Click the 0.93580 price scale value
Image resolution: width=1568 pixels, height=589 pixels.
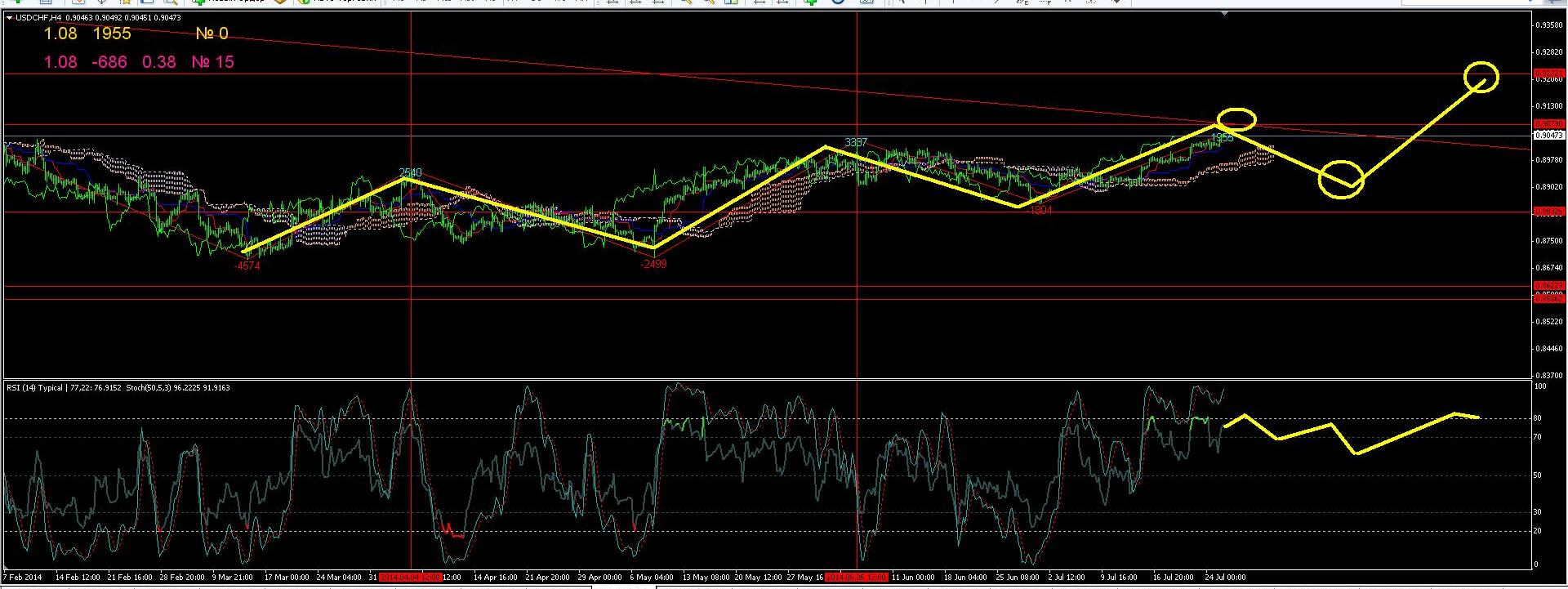[x=1549, y=25]
